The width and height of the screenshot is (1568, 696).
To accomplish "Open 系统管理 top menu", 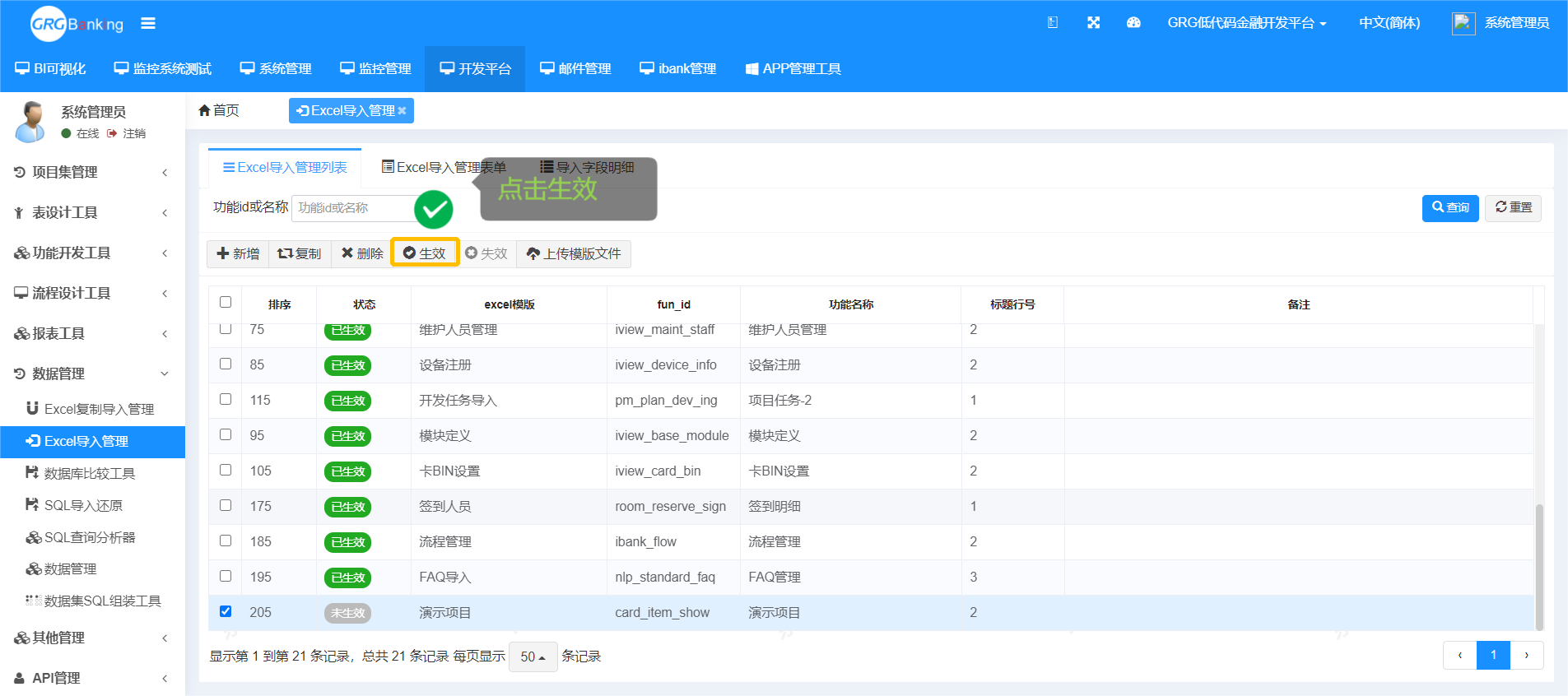I will click(276, 69).
